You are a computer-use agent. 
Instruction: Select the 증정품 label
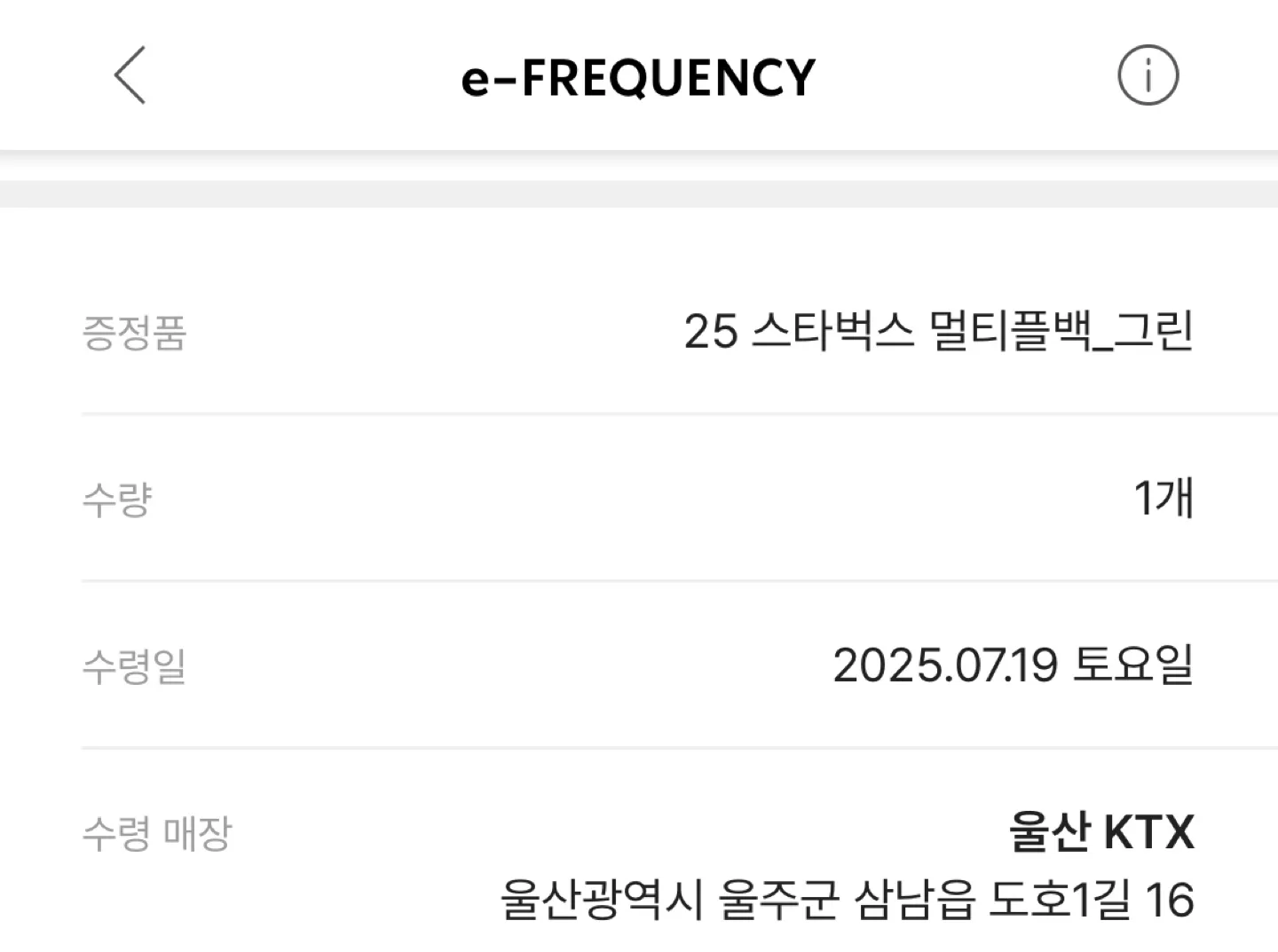[x=134, y=333]
